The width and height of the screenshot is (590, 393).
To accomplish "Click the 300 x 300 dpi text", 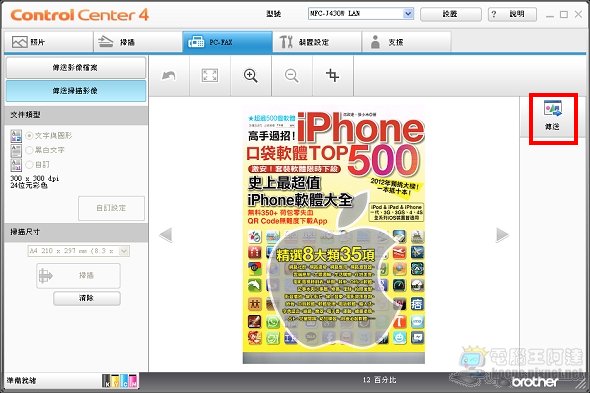I will (x=35, y=178).
